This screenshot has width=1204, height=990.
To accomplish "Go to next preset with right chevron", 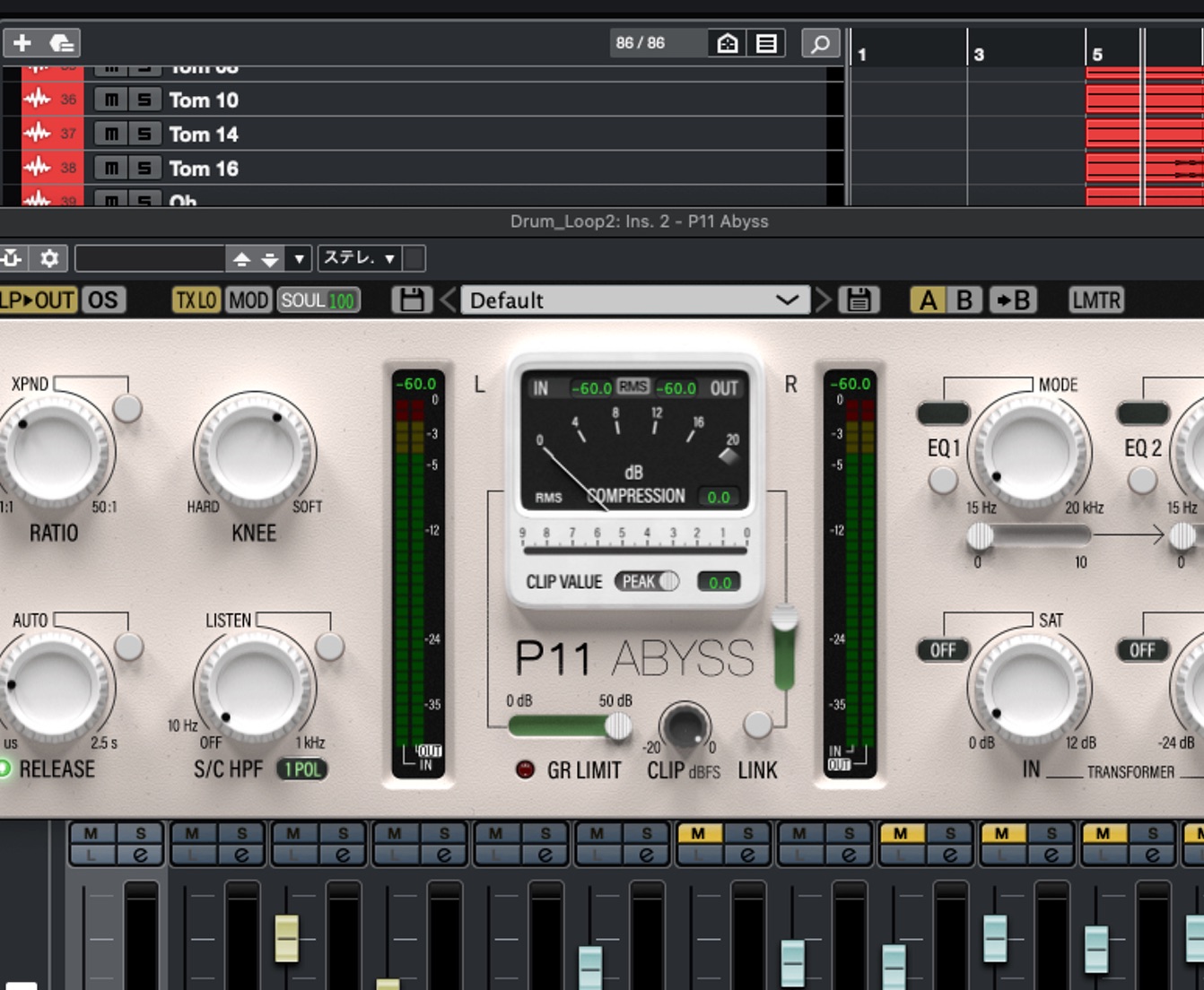I will coord(822,300).
